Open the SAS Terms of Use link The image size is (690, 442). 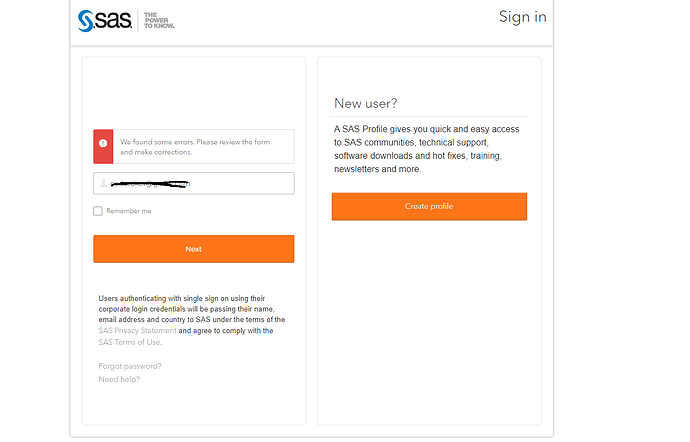pos(129,342)
